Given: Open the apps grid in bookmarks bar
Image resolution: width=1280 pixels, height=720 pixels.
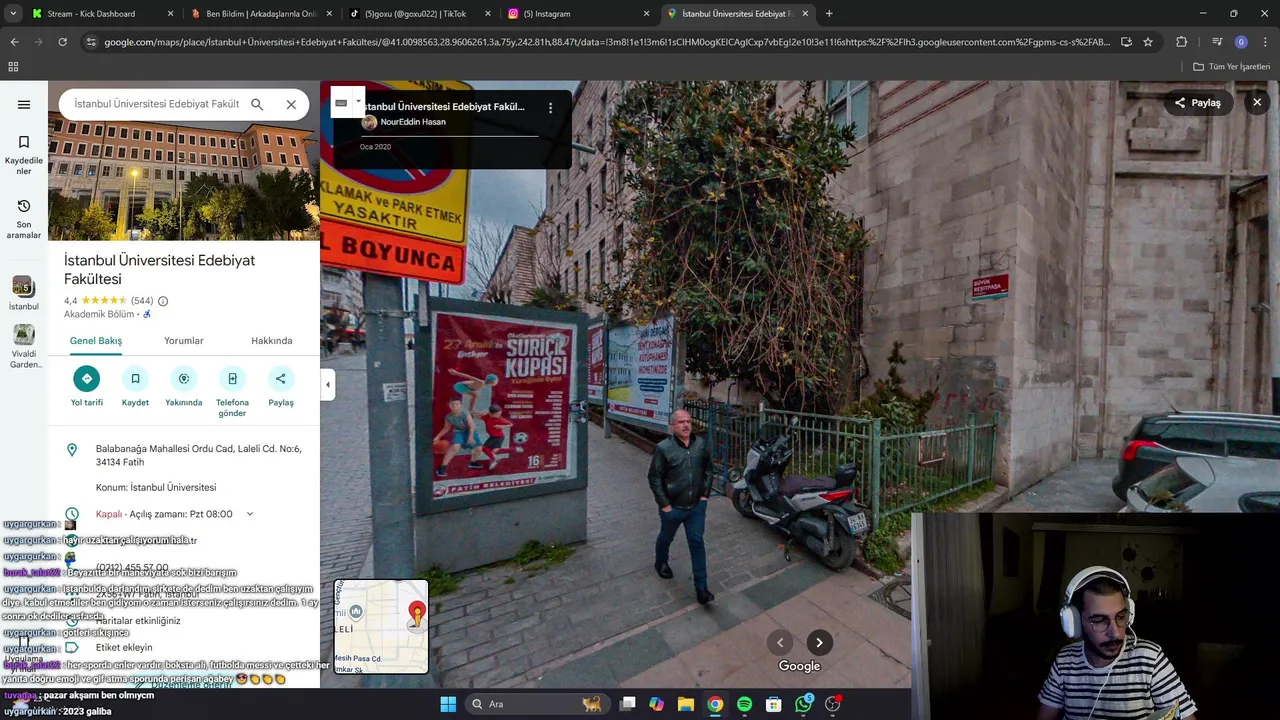Looking at the screenshot, I should (13, 67).
